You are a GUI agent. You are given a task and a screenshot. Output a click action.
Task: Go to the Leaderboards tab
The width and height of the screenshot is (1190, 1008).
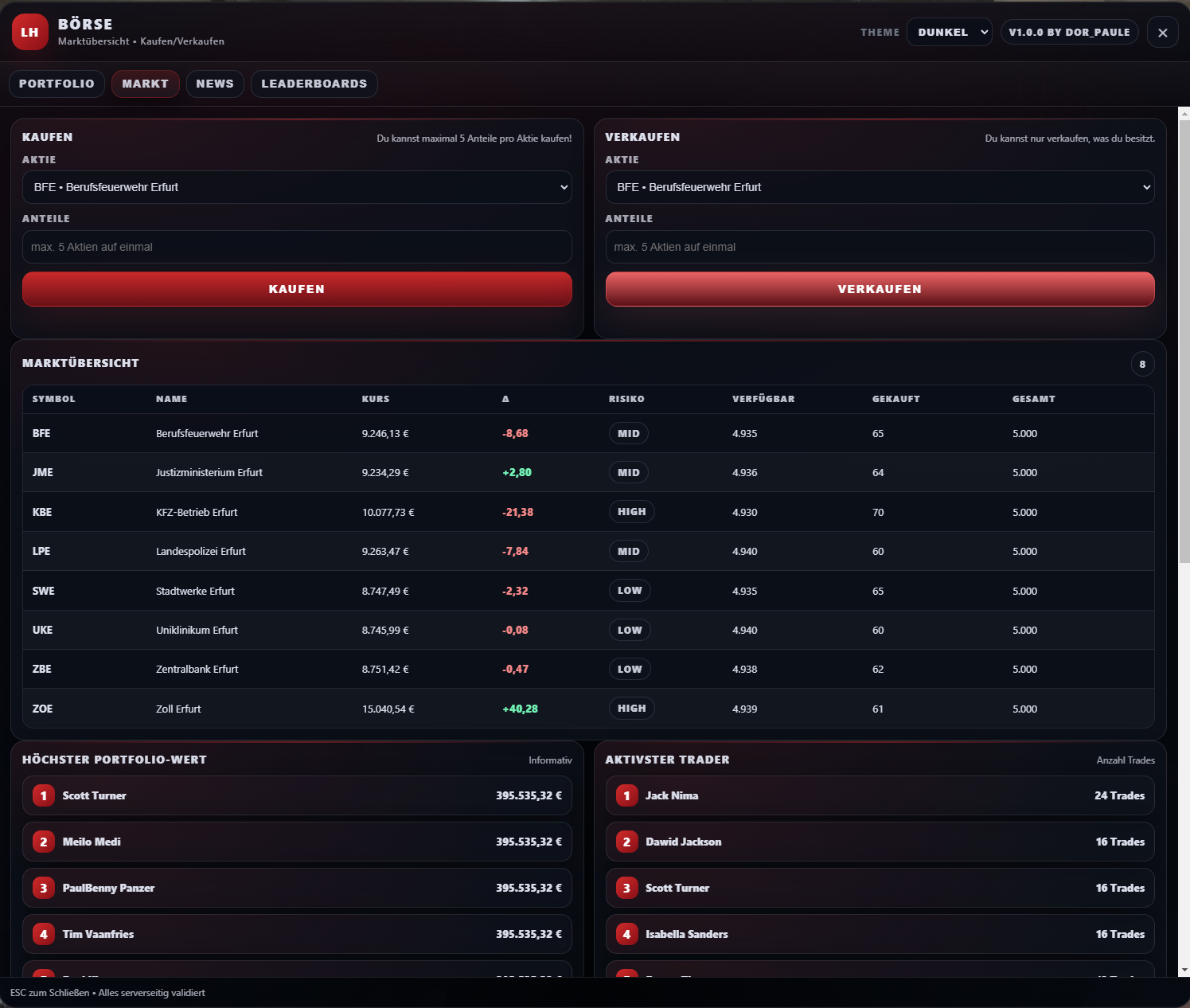(x=314, y=84)
